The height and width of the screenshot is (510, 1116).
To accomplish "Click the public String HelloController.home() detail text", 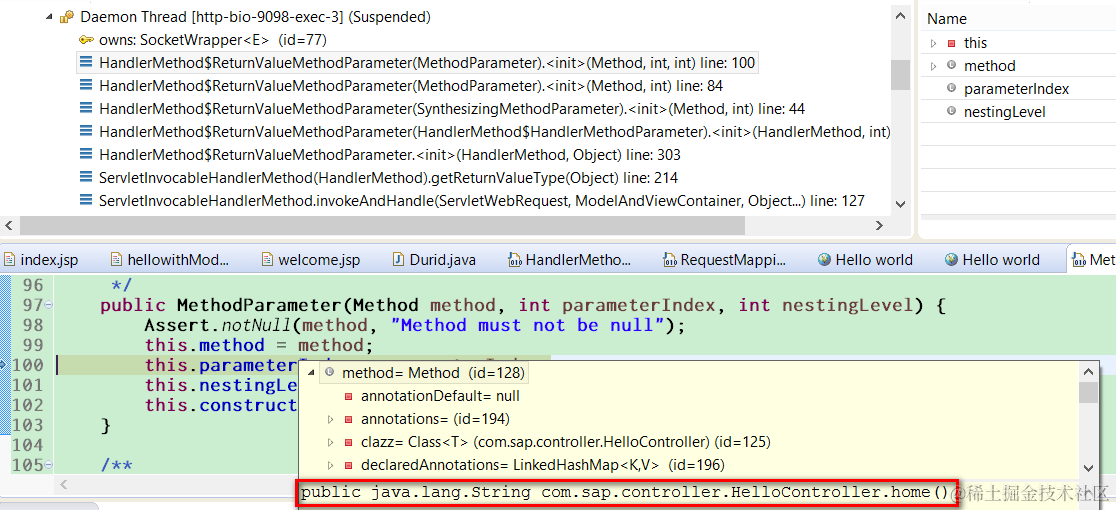I will [x=625, y=492].
